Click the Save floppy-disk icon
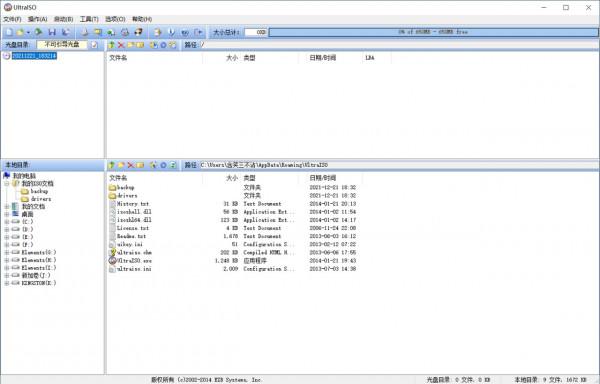 pos(52,33)
